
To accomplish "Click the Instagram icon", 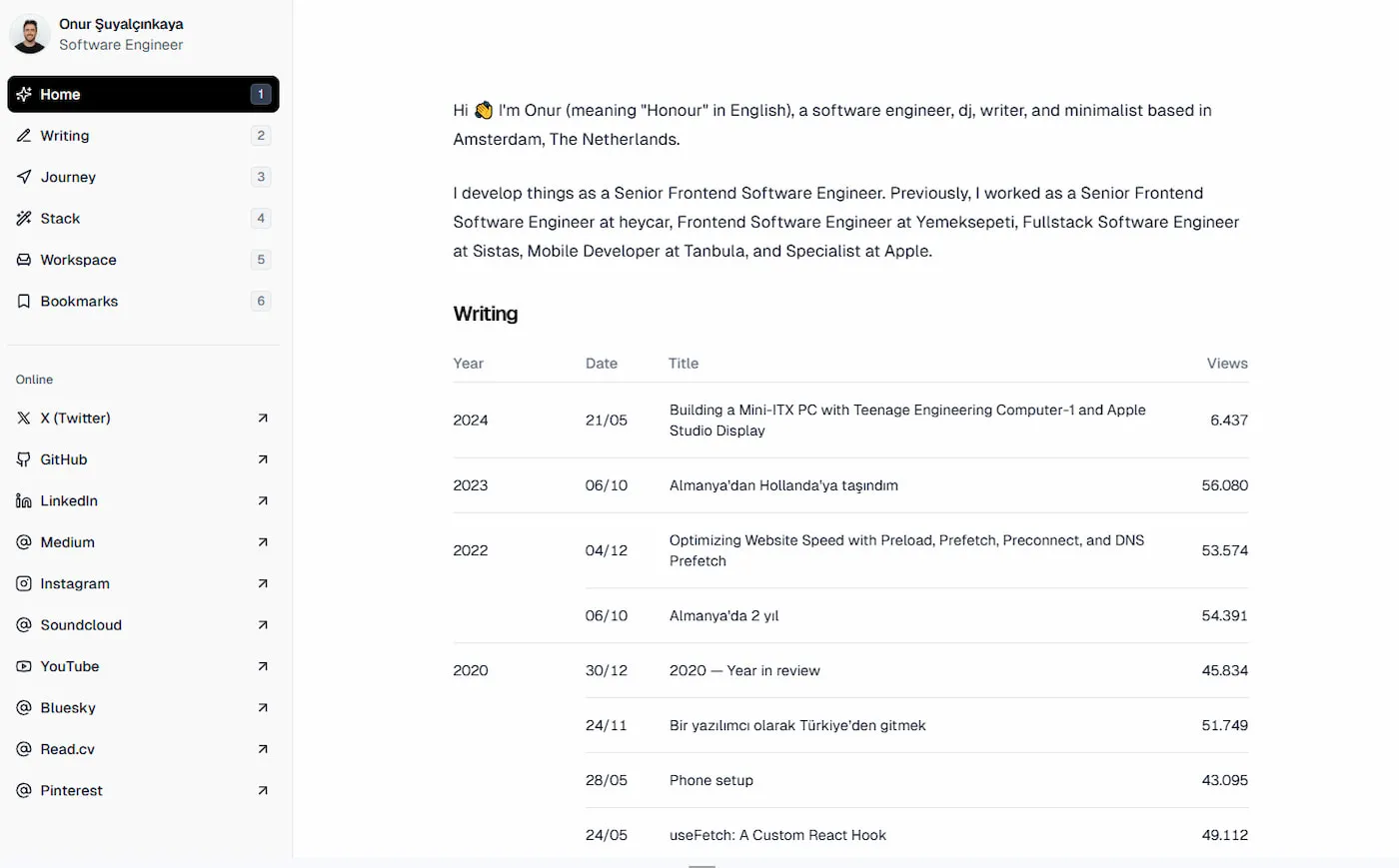I will 24,583.
